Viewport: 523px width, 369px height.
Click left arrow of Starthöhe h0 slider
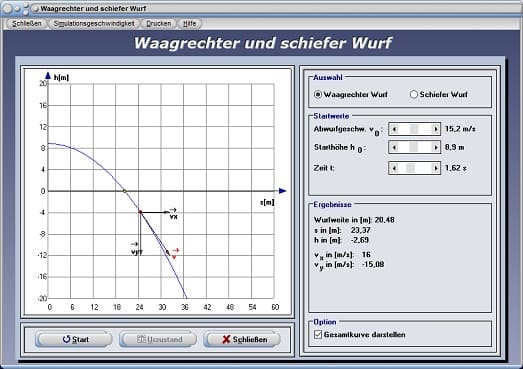pyautogui.click(x=394, y=147)
